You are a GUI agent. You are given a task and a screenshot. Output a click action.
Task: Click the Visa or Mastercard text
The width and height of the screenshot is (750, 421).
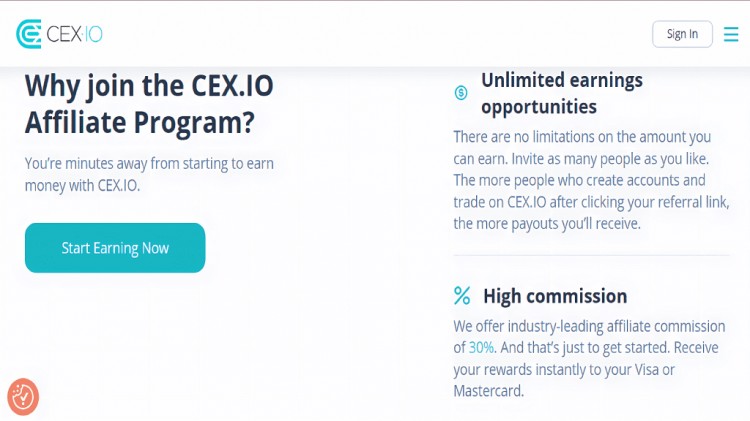564,380
